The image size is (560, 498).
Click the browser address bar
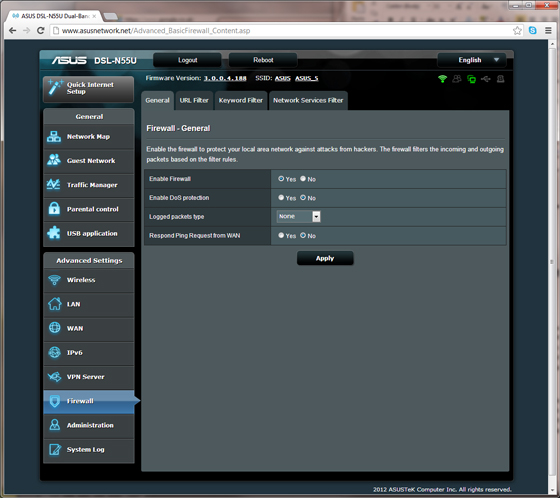click(282, 31)
